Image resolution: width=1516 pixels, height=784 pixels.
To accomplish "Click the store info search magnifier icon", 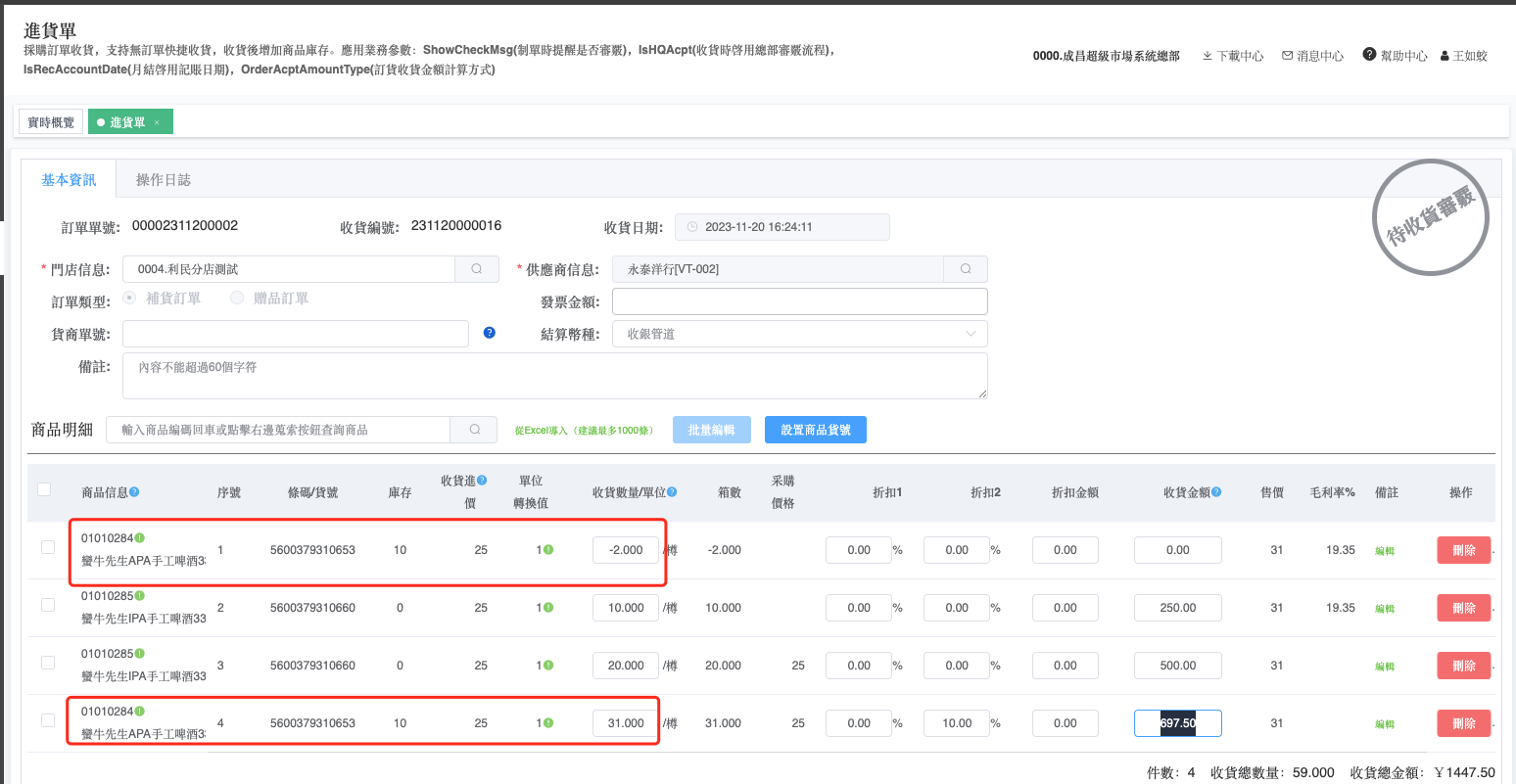I will coord(477,269).
